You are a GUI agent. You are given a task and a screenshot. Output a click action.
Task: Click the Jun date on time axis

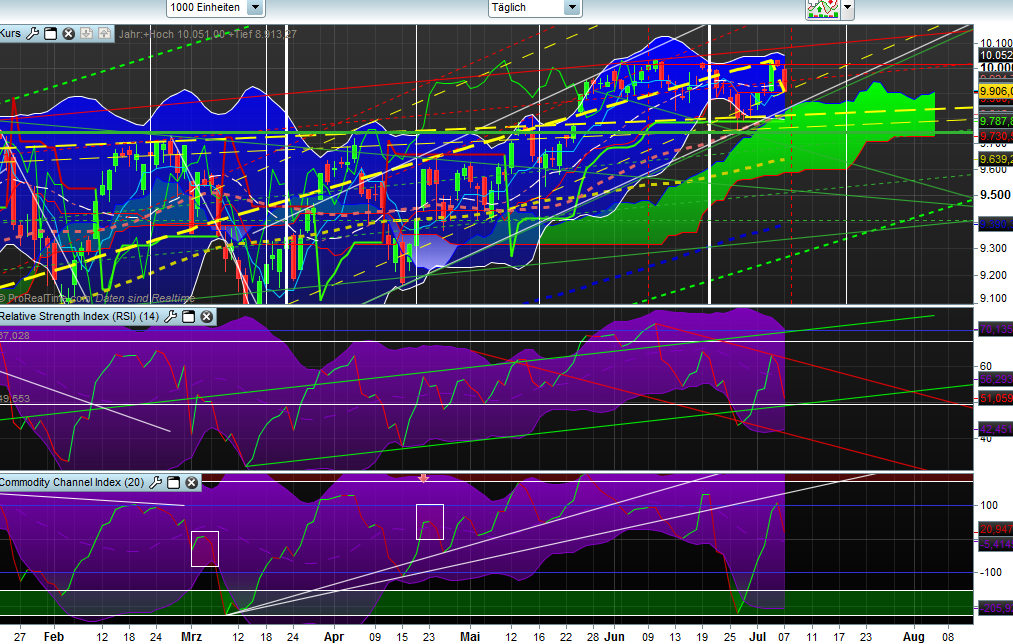[x=614, y=637]
